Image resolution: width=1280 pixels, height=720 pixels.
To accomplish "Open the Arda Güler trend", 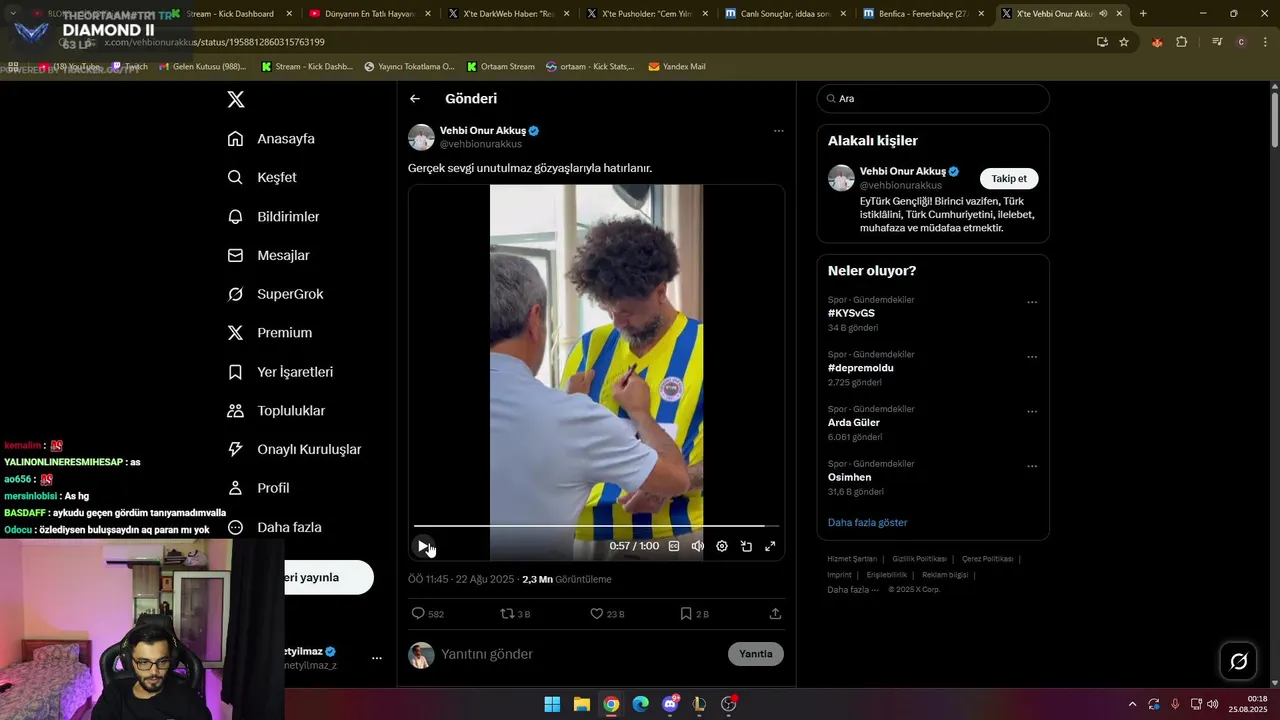I will [854, 423].
